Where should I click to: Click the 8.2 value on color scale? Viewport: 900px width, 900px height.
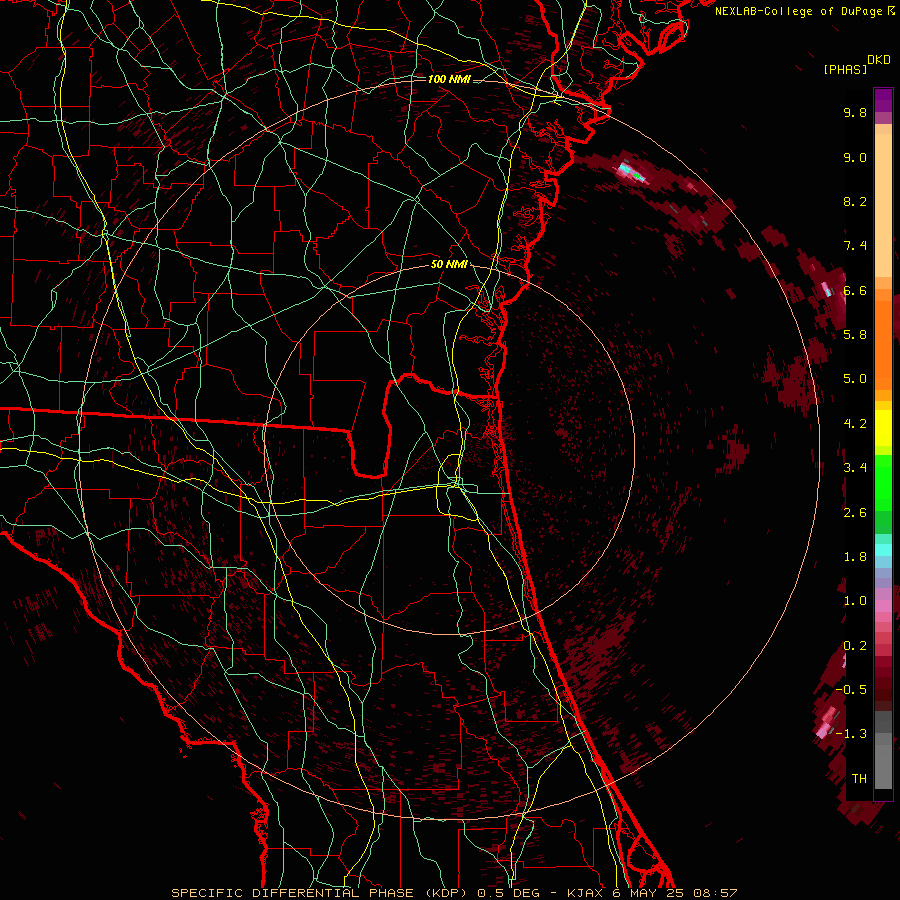(855, 201)
